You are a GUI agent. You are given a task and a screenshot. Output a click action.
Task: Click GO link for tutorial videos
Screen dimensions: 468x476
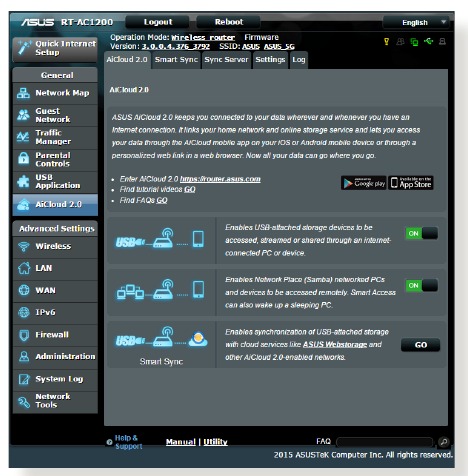190,189
